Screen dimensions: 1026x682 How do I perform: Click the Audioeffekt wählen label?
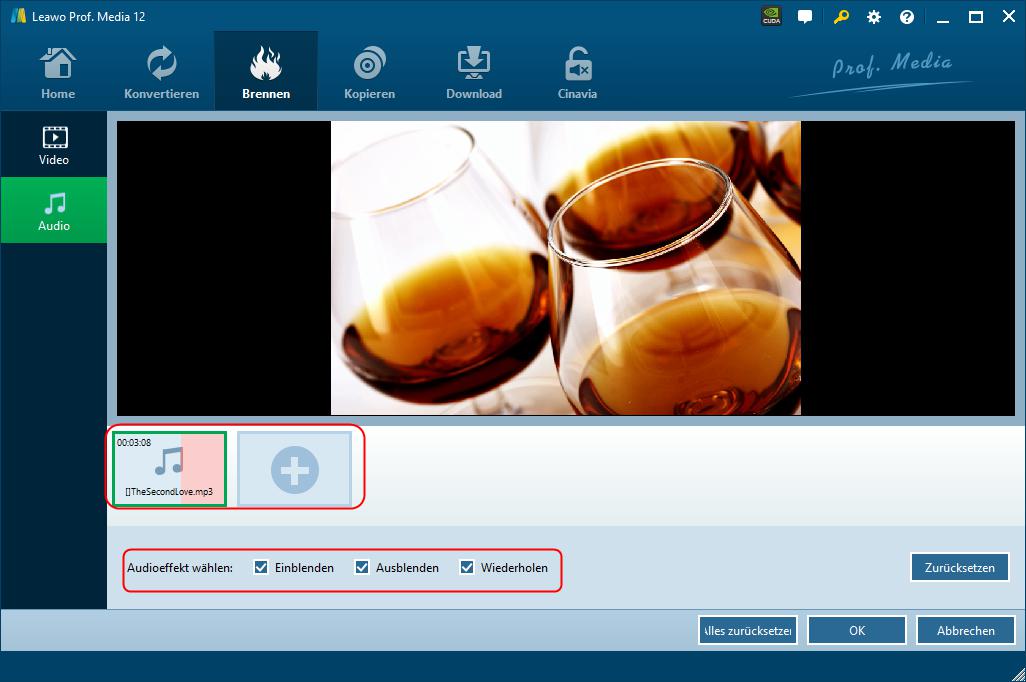pos(180,567)
